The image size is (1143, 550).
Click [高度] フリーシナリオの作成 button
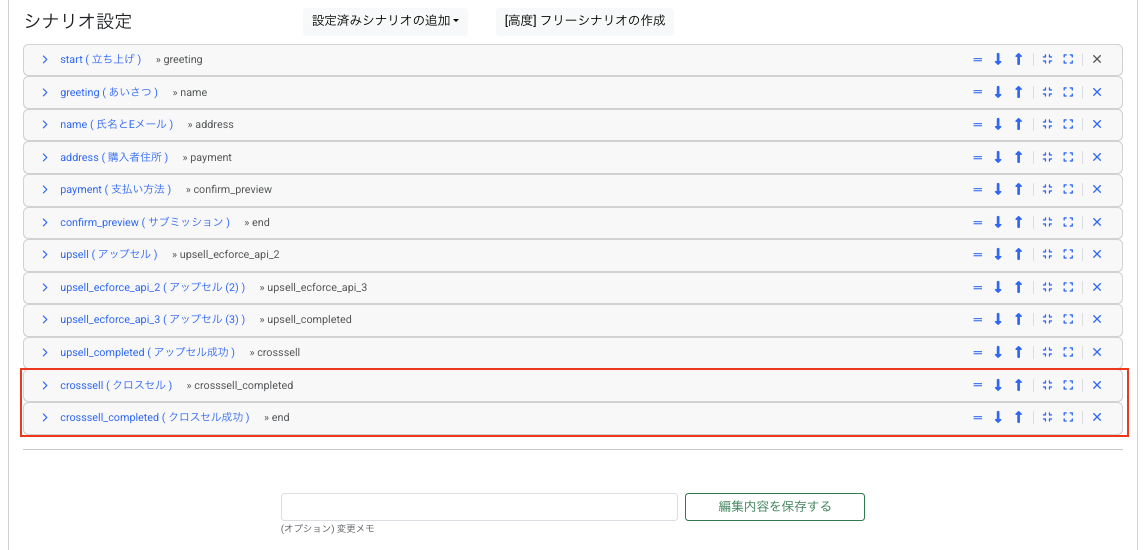585,21
